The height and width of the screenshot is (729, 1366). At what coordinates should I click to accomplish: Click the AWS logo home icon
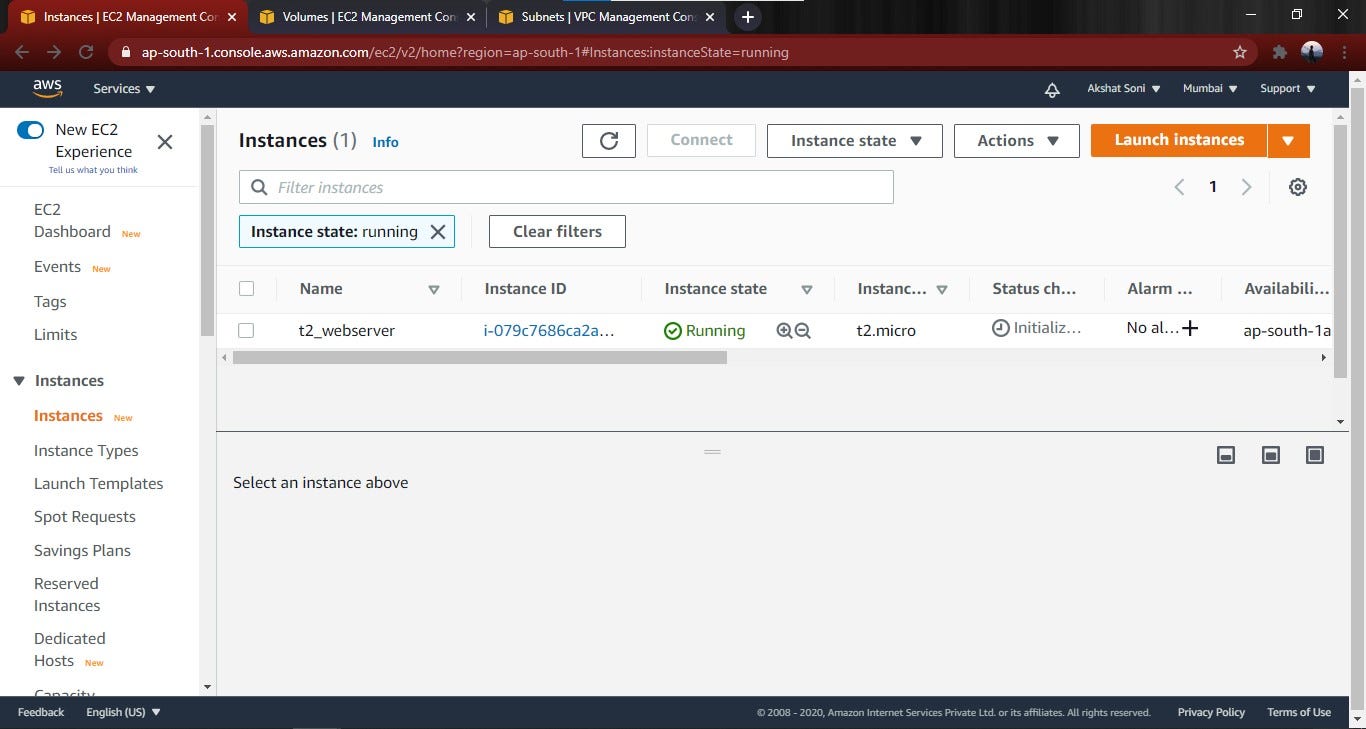point(47,88)
